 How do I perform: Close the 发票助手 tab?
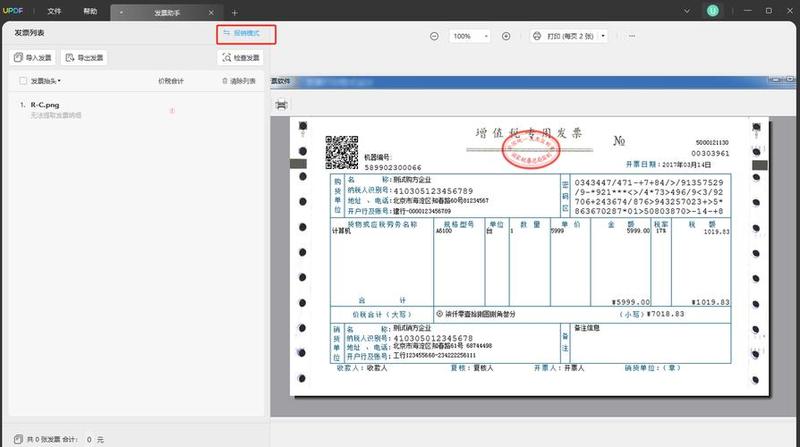(x=211, y=13)
